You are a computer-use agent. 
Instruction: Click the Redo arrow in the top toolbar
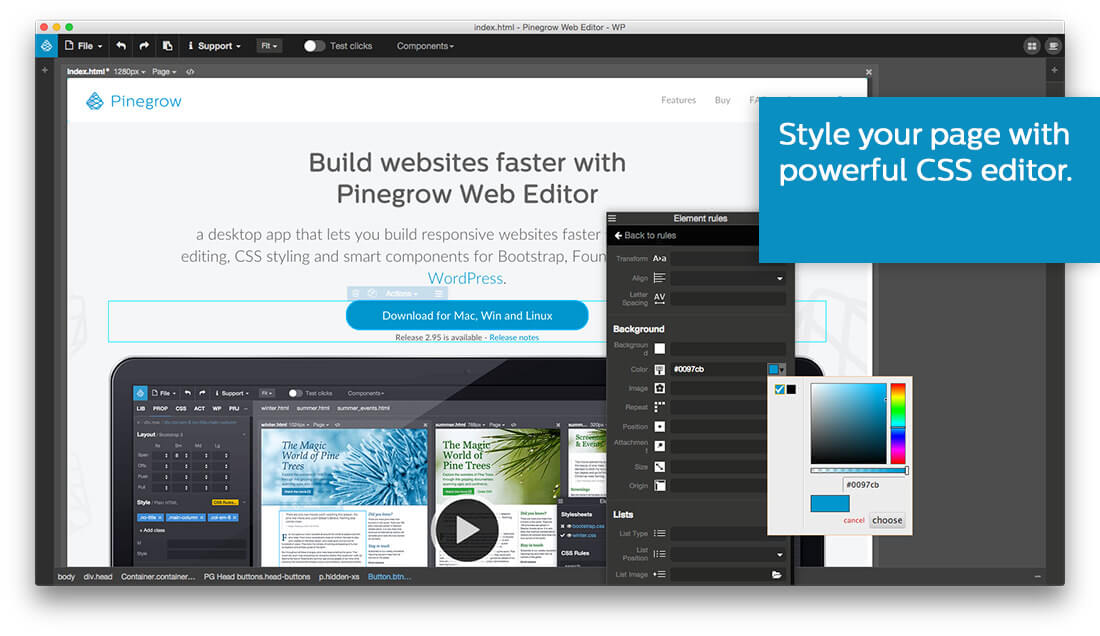pos(144,46)
